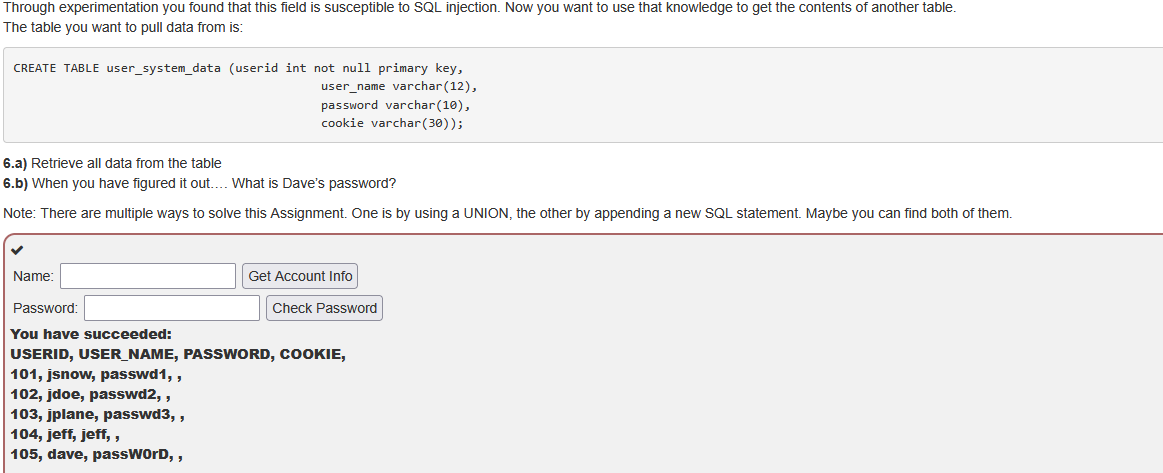Click the "cookie varchar(30)" code line
The width and height of the screenshot is (1163, 473).
pyautogui.click(x=392, y=123)
